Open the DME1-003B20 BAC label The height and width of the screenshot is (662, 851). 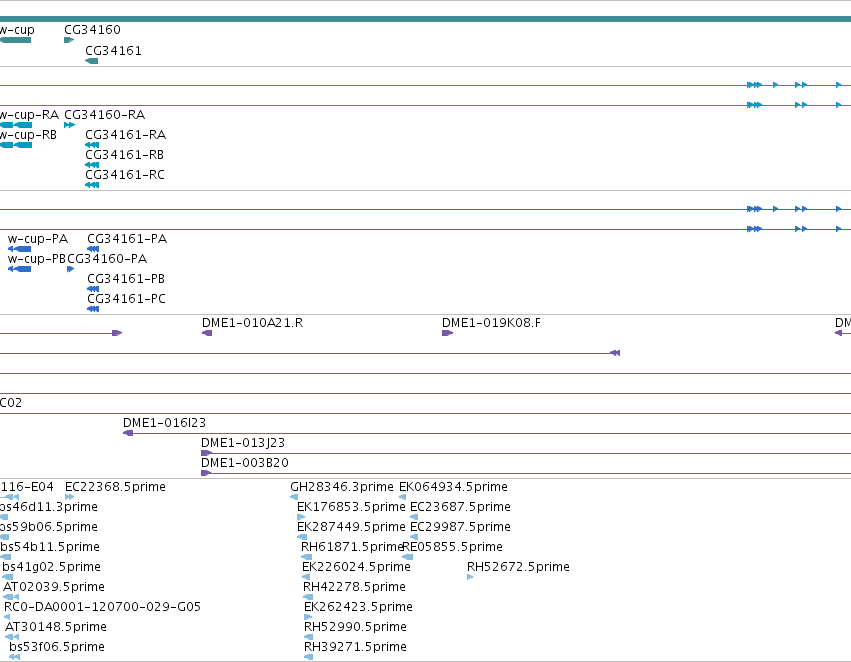point(245,463)
